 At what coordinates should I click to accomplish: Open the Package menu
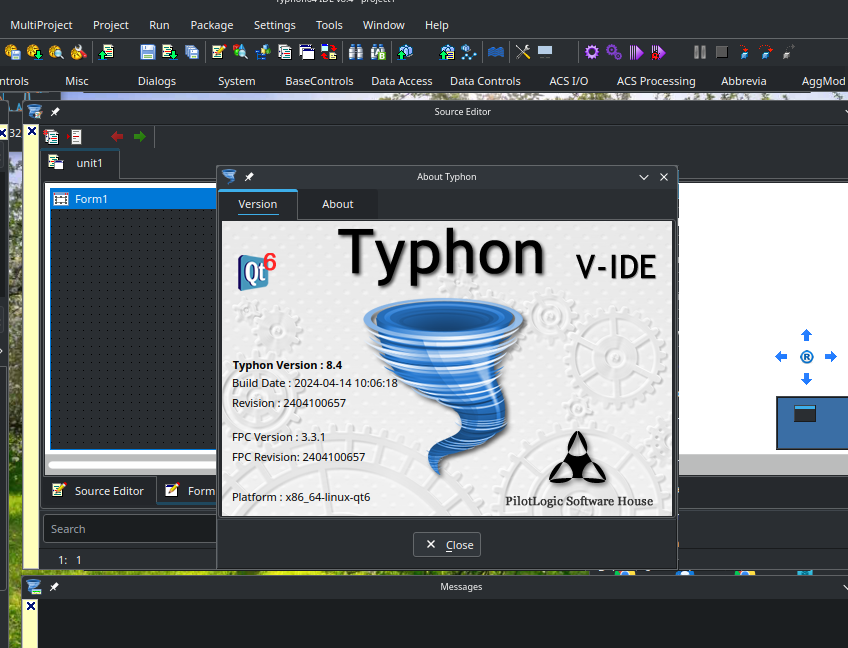211,25
